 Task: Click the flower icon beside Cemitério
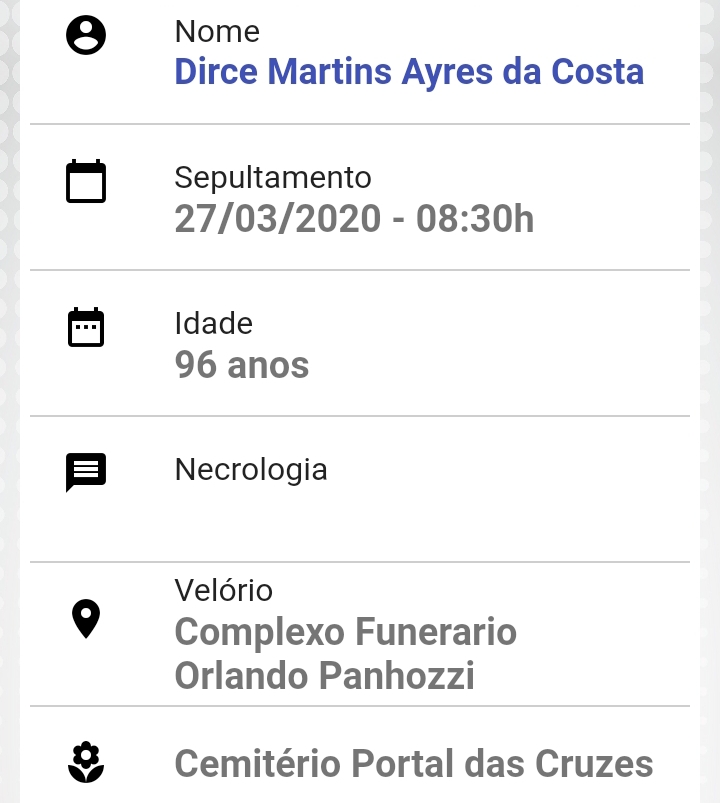point(86,762)
